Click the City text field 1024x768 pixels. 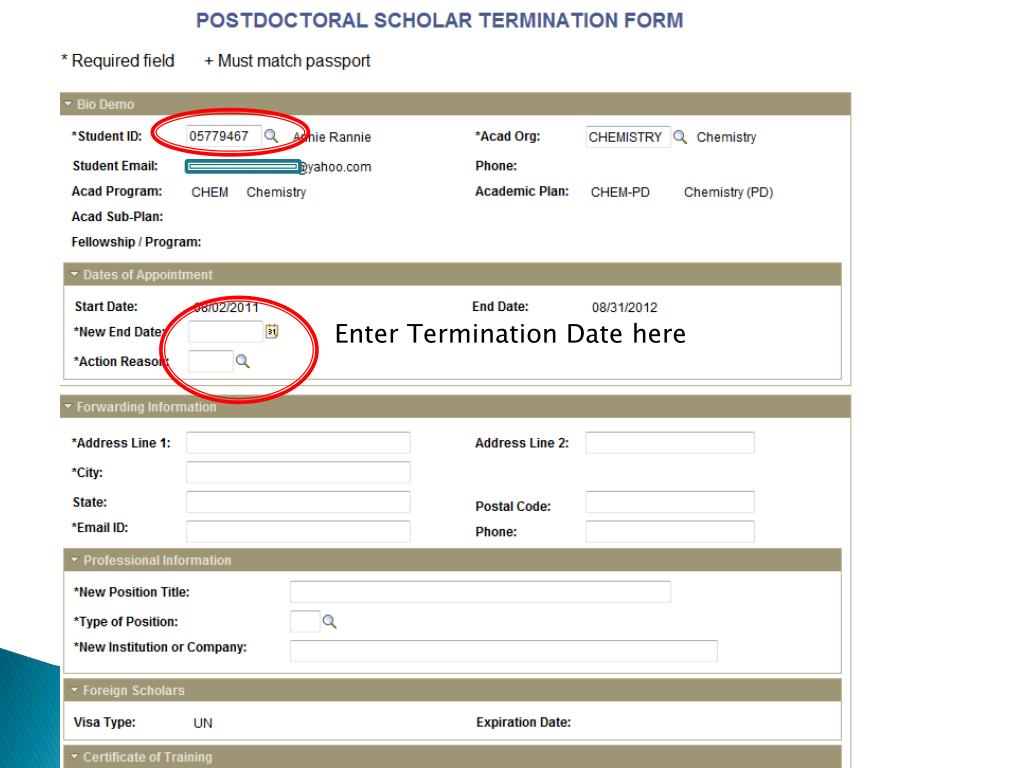(298, 472)
